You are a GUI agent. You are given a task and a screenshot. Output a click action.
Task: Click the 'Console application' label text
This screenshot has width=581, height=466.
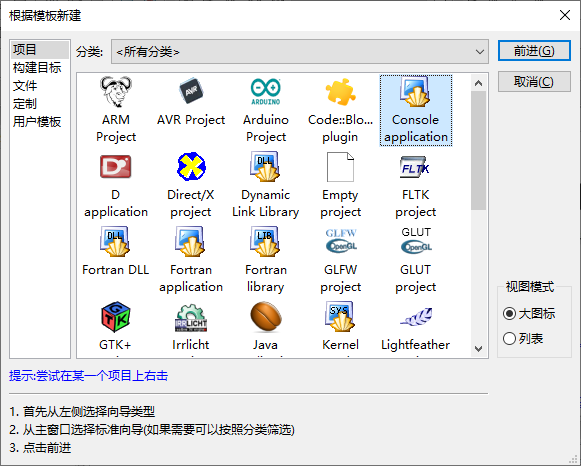[x=416, y=128]
